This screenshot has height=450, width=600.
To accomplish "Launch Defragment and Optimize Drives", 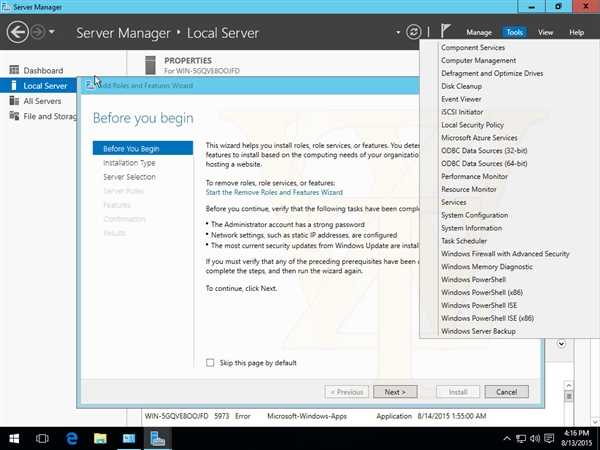I will 492,73.
